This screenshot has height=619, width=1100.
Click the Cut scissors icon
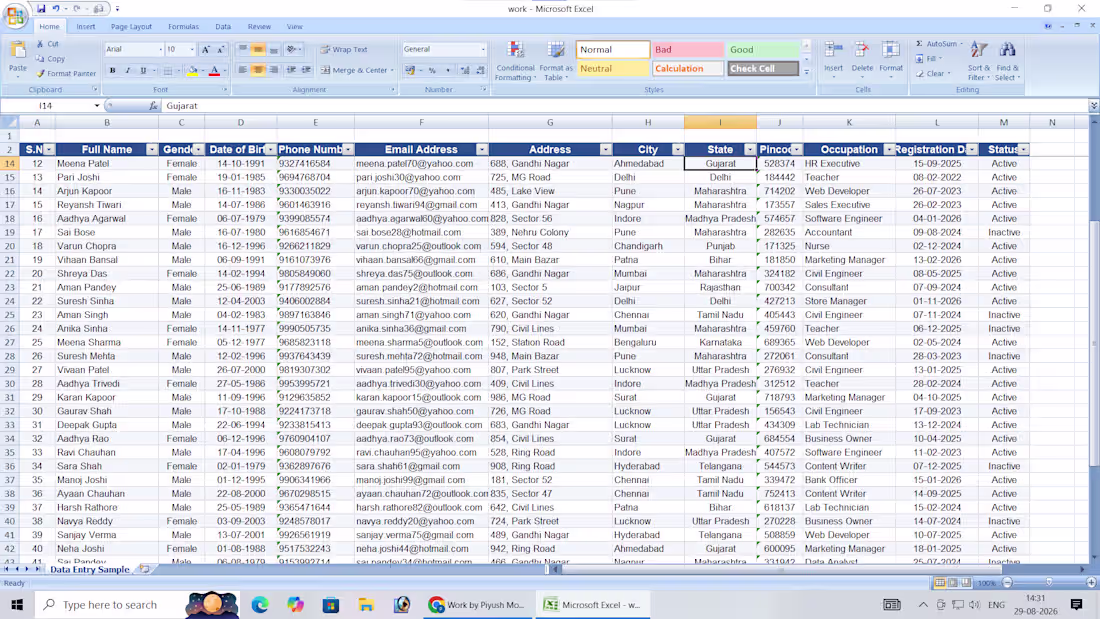point(40,44)
